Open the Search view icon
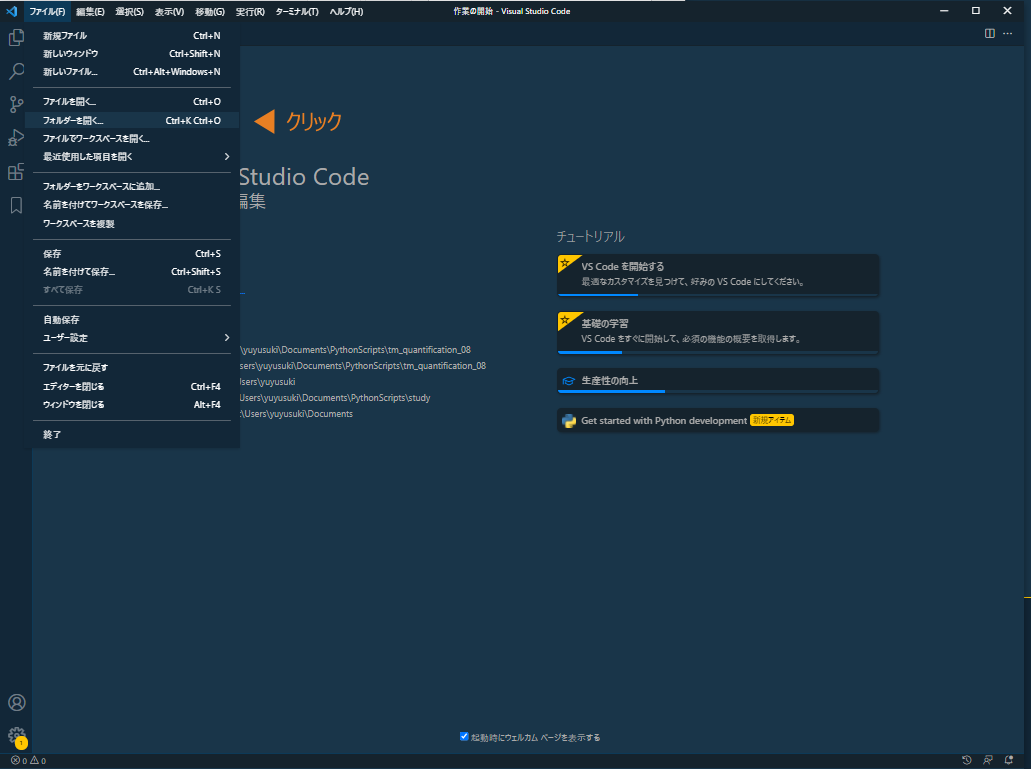The width and height of the screenshot is (1031, 769). (16, 71)
